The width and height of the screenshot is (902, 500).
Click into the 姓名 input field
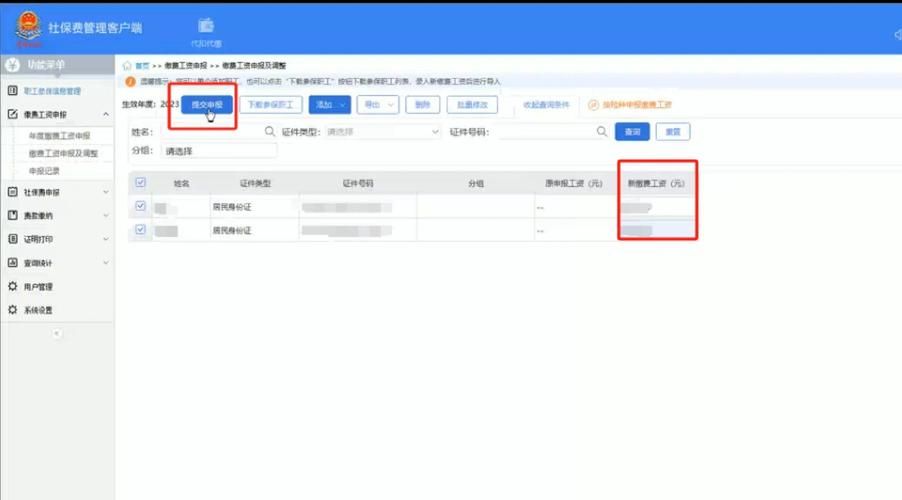211,132
